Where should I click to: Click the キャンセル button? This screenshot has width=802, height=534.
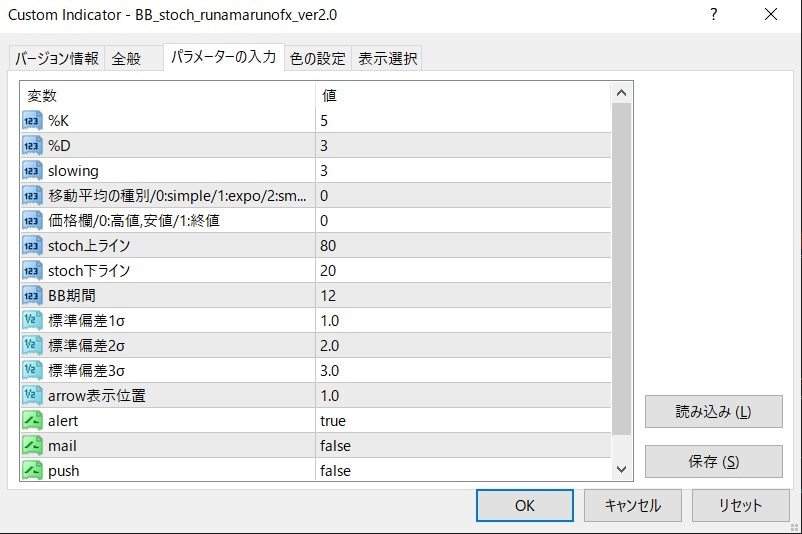[633, 505]
